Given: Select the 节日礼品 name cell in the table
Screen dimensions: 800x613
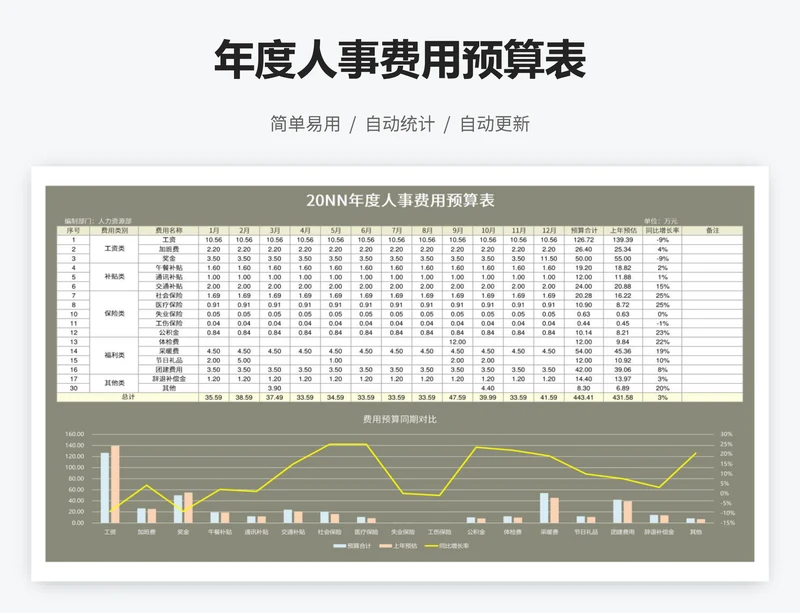Looking at the screenshot, I should click(169, 360).
